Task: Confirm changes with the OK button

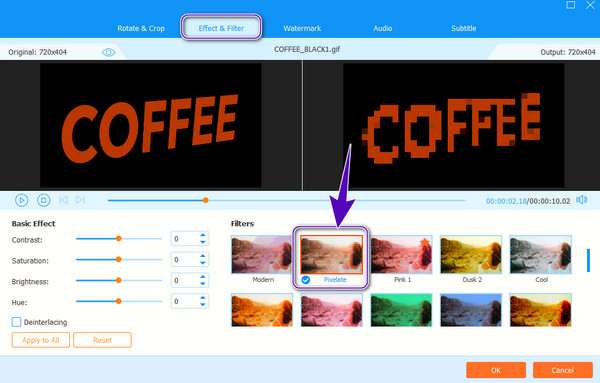Action: coord(496,370)
